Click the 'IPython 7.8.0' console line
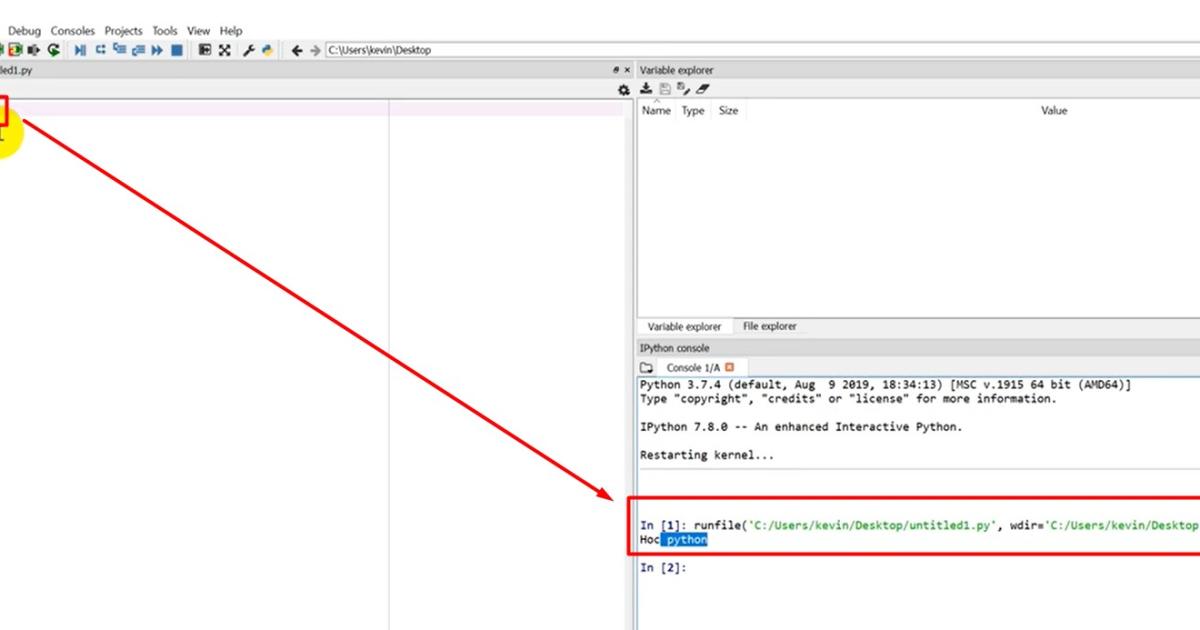This screenshot has height=630, width=1200. [801, 427]
